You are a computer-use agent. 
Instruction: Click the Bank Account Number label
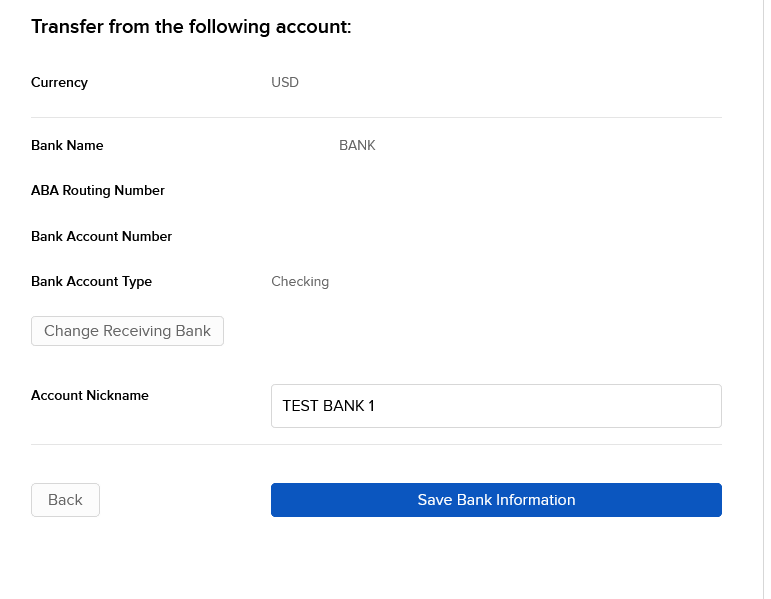pyautogui.click(x=101, y=237)
